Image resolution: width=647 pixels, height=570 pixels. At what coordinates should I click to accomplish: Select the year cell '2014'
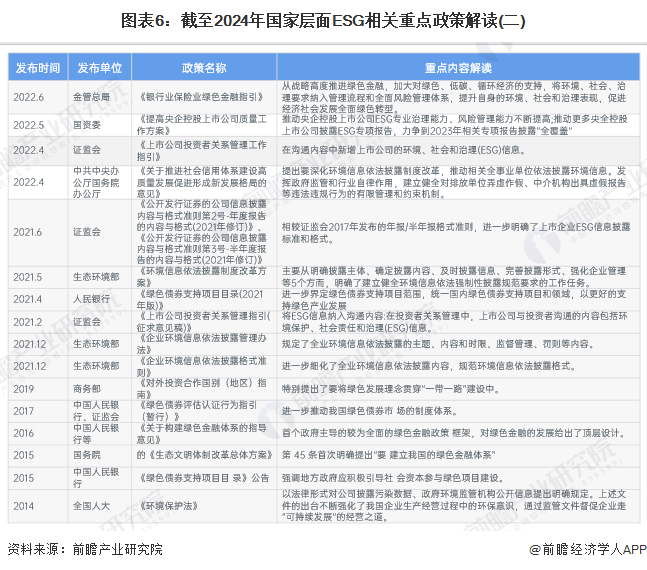24,506
